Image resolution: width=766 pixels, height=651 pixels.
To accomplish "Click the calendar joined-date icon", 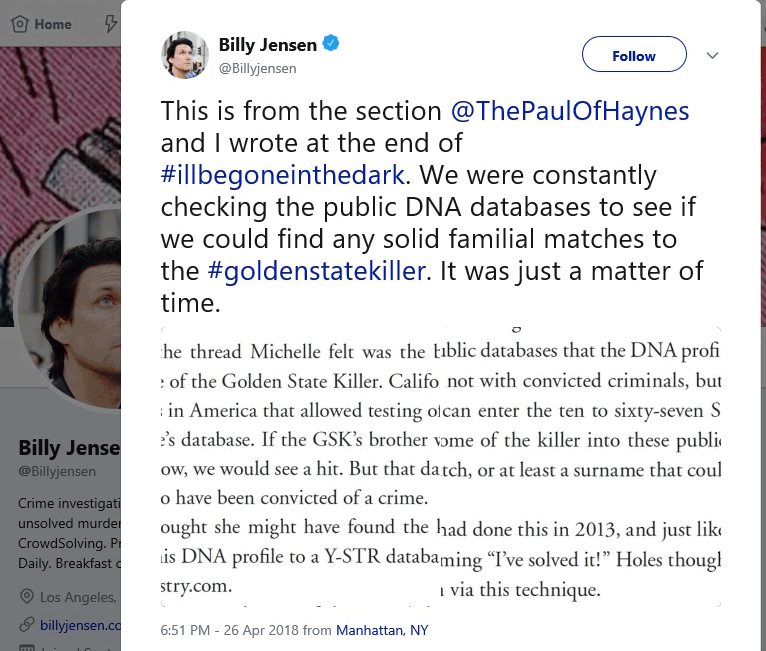I will coord(25,647).
